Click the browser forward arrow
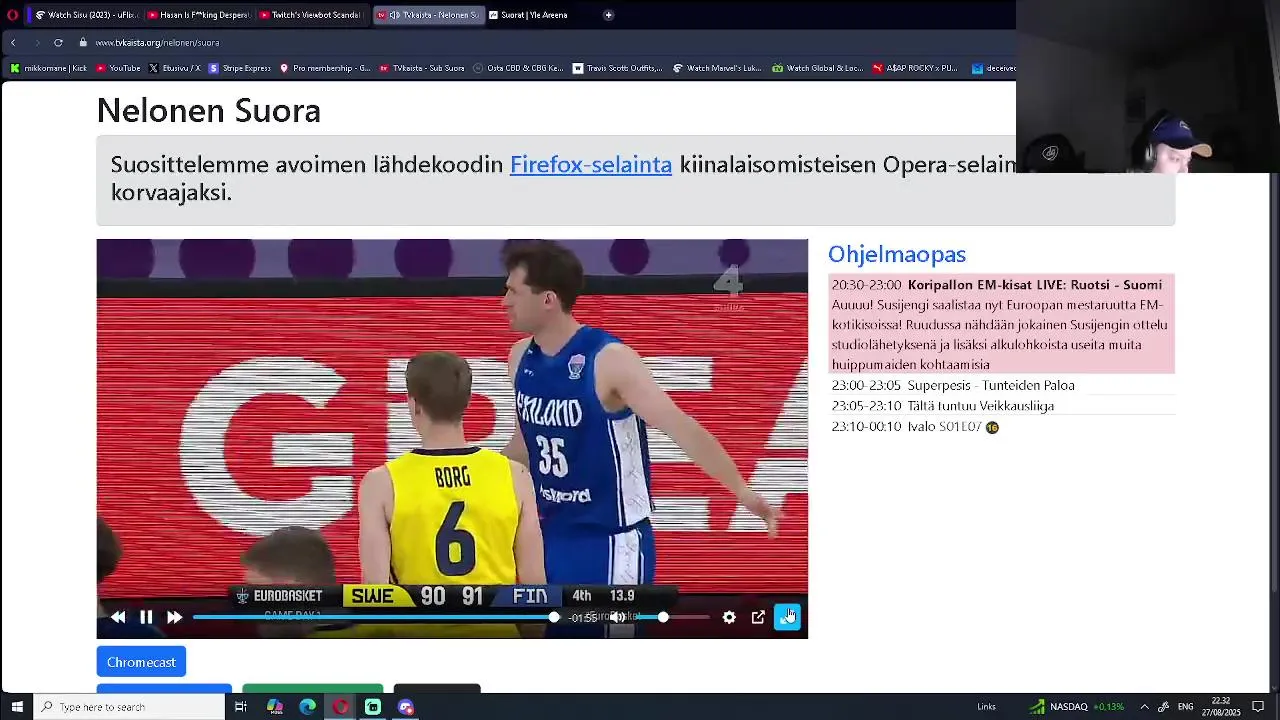Viewport: 1280px width, 720px height. (x=36, y=43)
